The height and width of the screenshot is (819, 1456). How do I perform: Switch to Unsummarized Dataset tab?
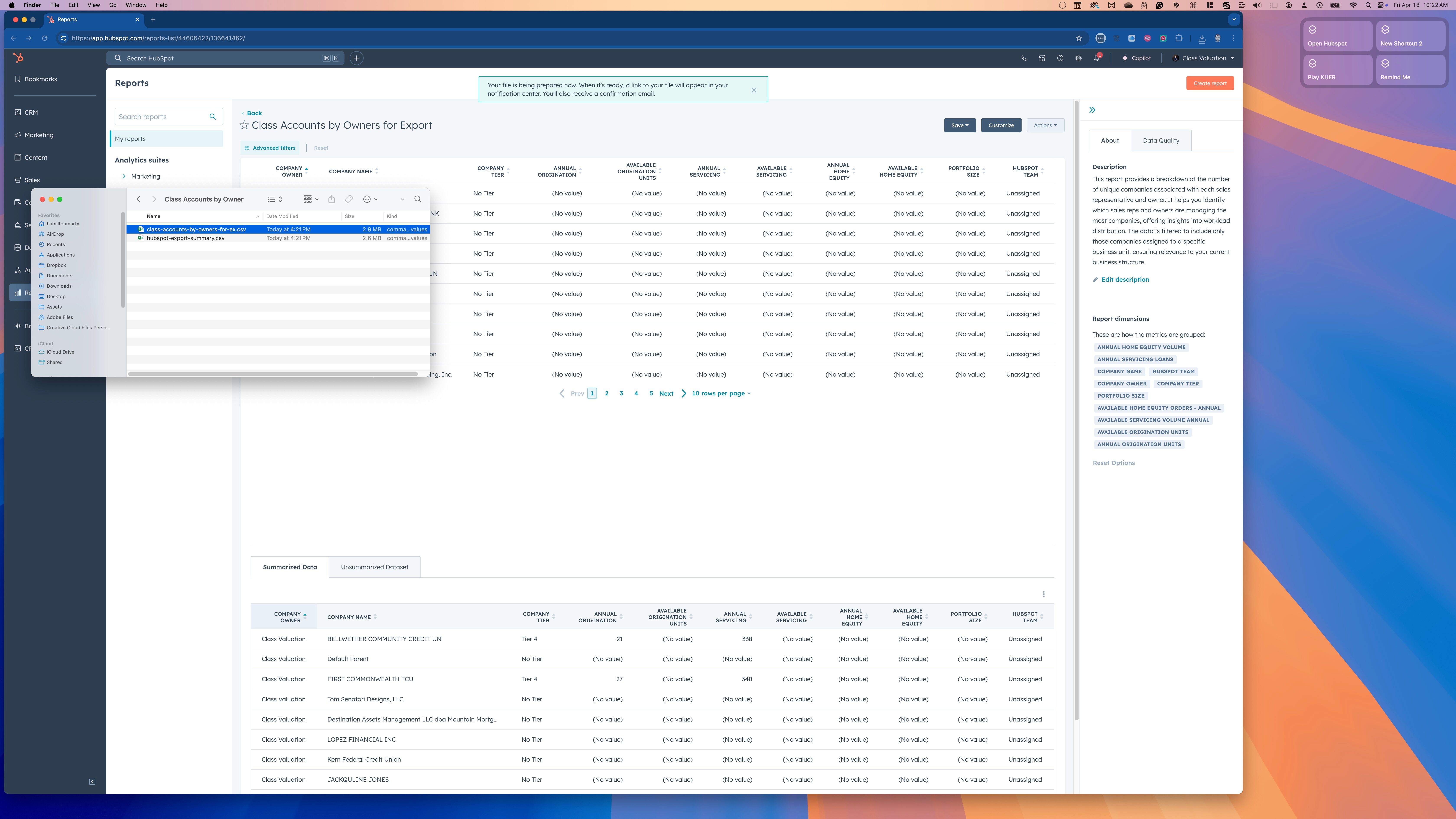(x=374, y=567)
